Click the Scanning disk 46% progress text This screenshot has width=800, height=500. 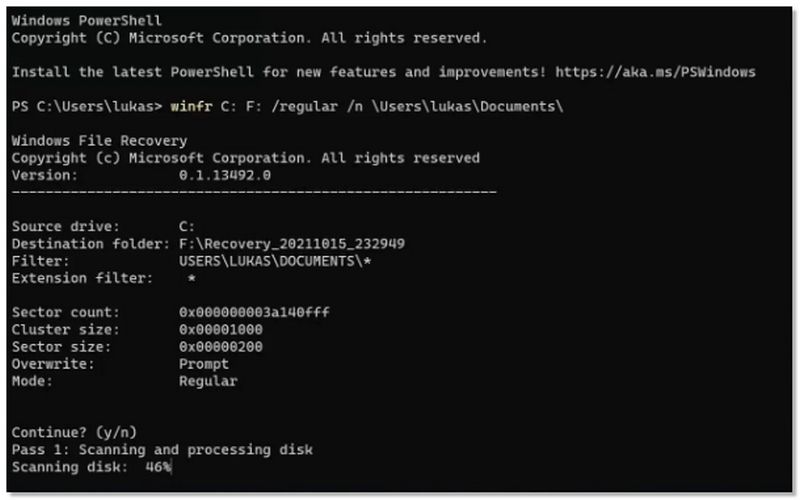pos(92,466)
